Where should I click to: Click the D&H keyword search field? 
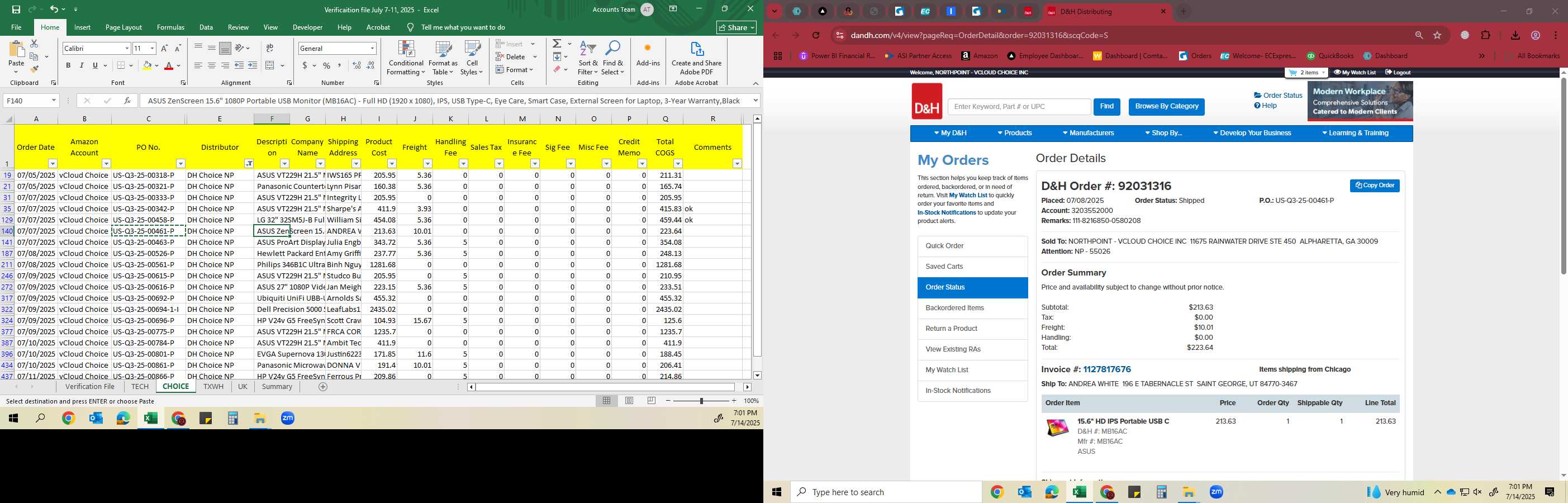pos(1019,107)
